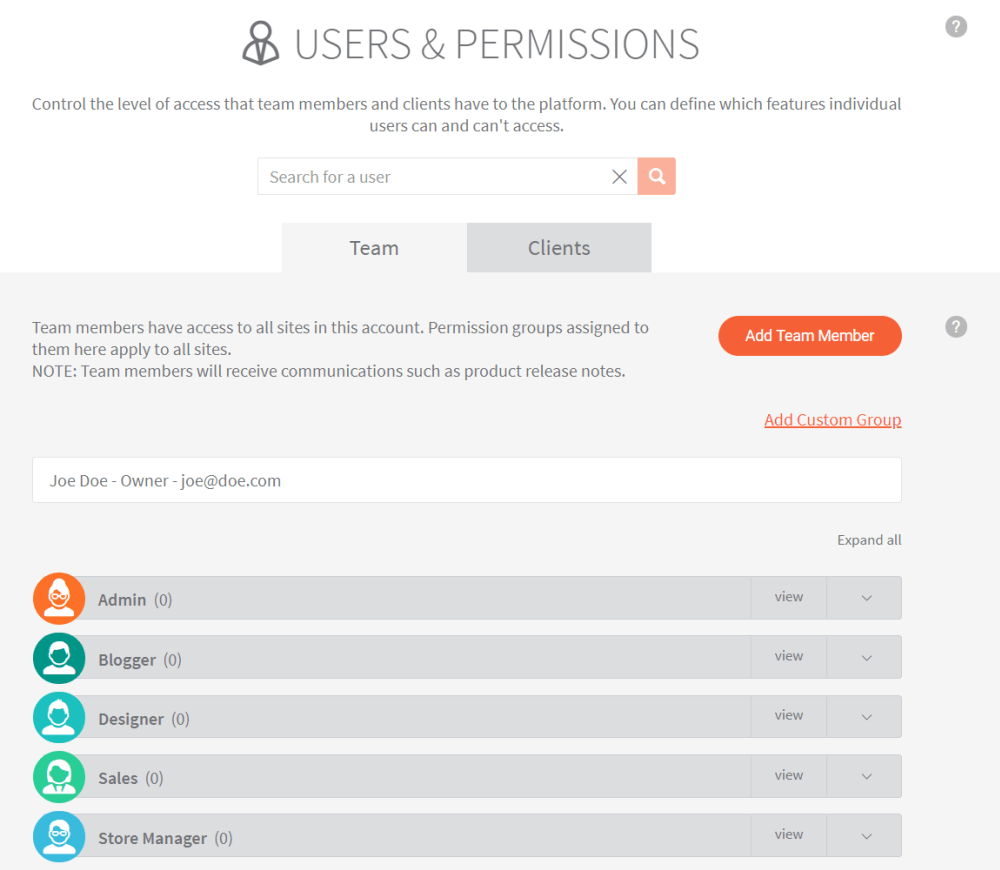
Task: View the Store Manager group permissions
Action: click(x=789, y=835)
